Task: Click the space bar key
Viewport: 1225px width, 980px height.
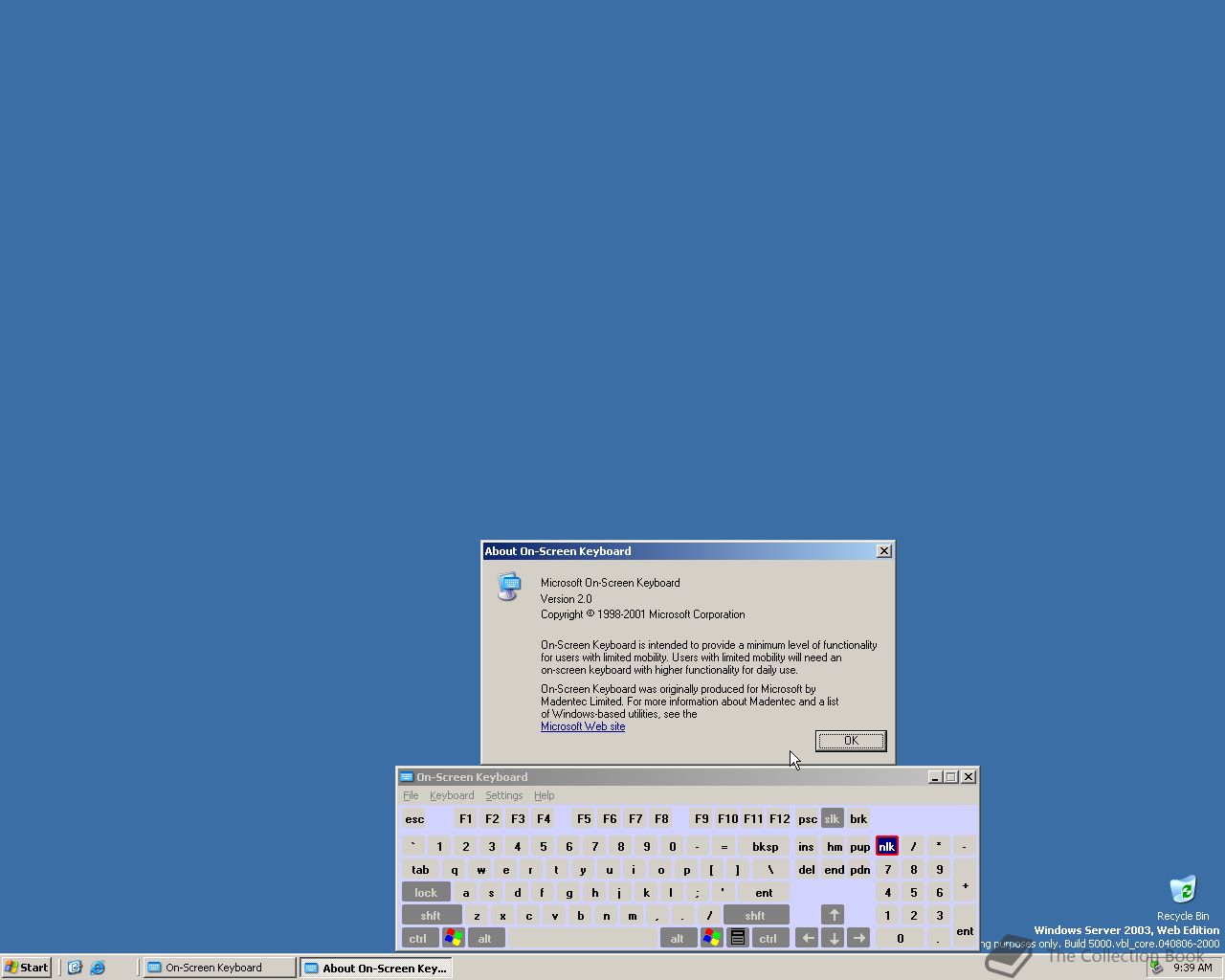Action: pos(582,938)
